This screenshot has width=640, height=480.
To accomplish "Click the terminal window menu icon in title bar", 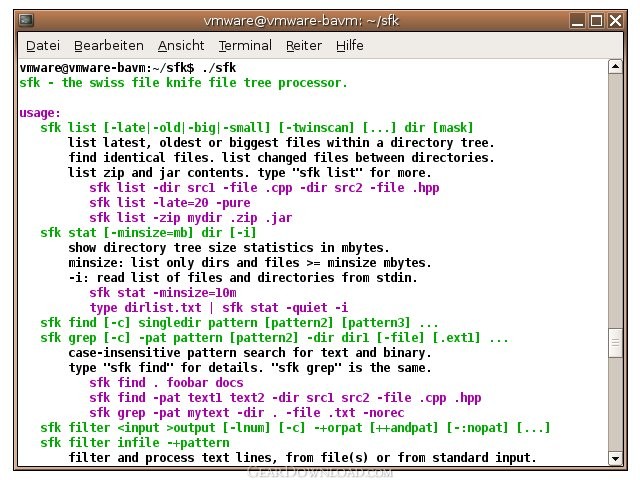I will tap(27, 20).
